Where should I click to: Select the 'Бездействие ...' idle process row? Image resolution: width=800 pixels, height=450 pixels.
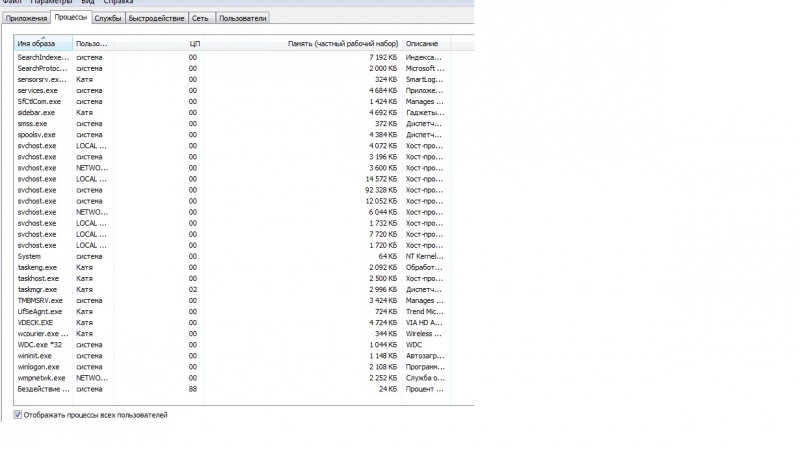coord(232,389)
